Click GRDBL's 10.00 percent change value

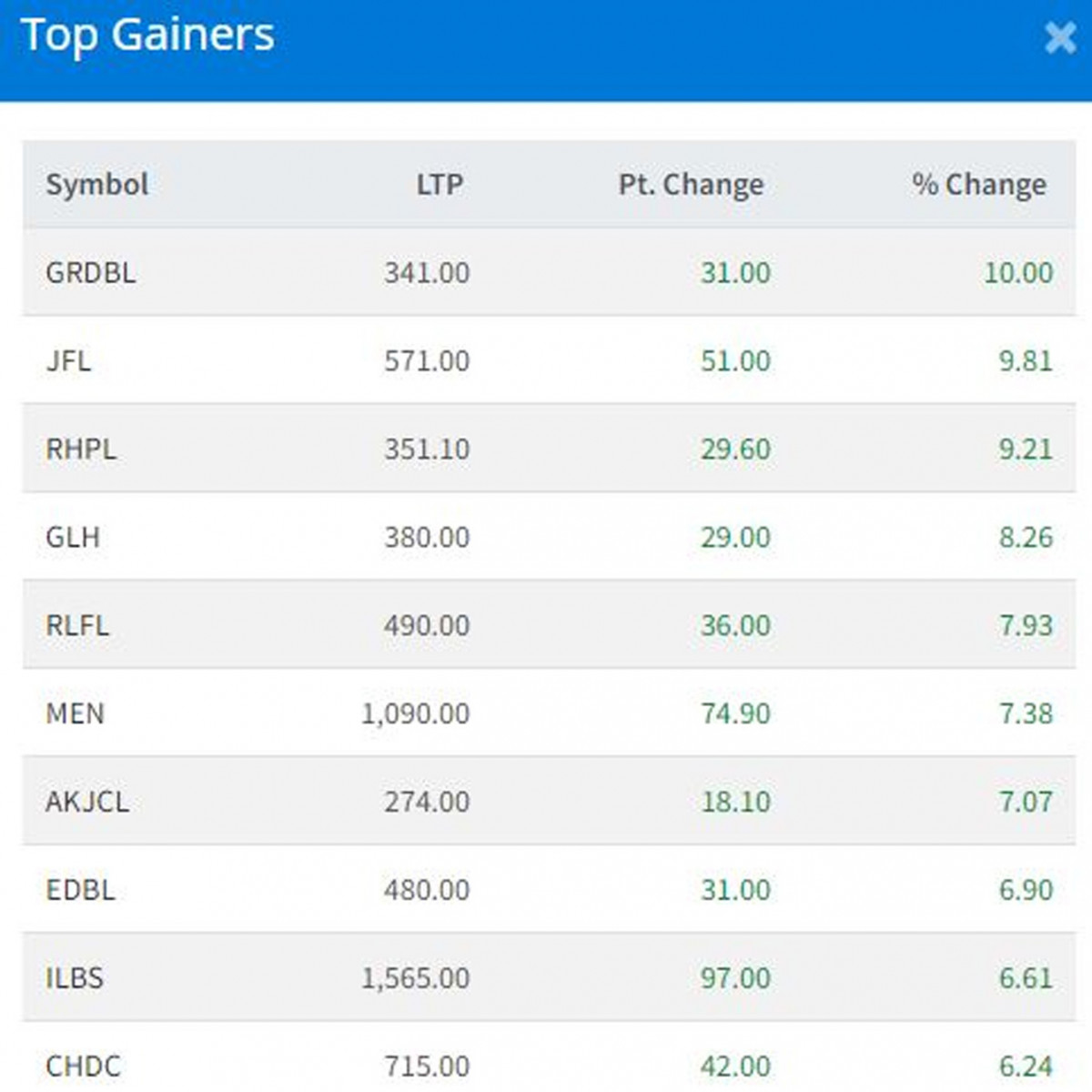1018,273
